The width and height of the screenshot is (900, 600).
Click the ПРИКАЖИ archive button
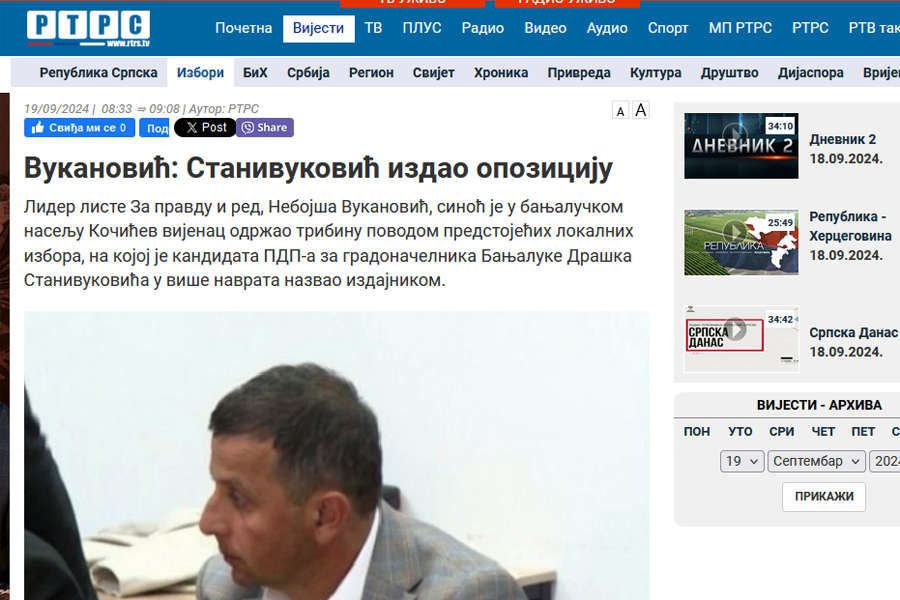point(824,497)
